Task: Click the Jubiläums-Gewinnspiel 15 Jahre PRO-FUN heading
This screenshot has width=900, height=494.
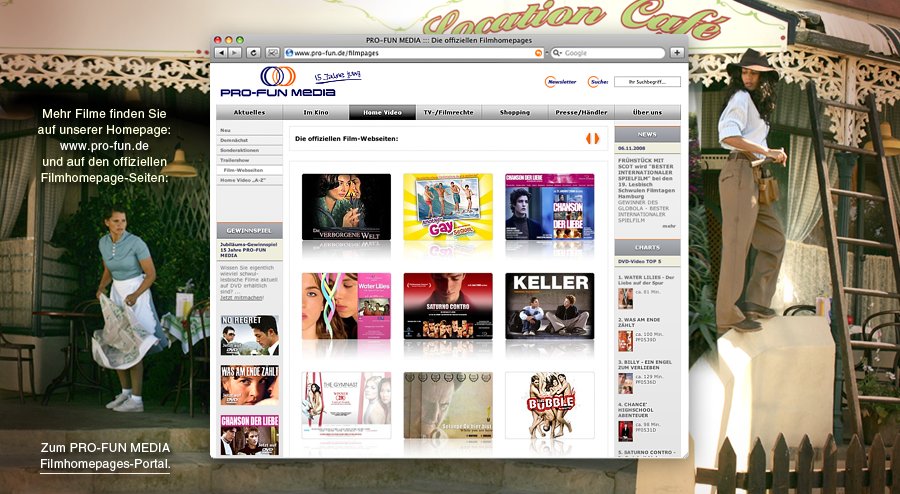Action: click(x=248, y=250)
